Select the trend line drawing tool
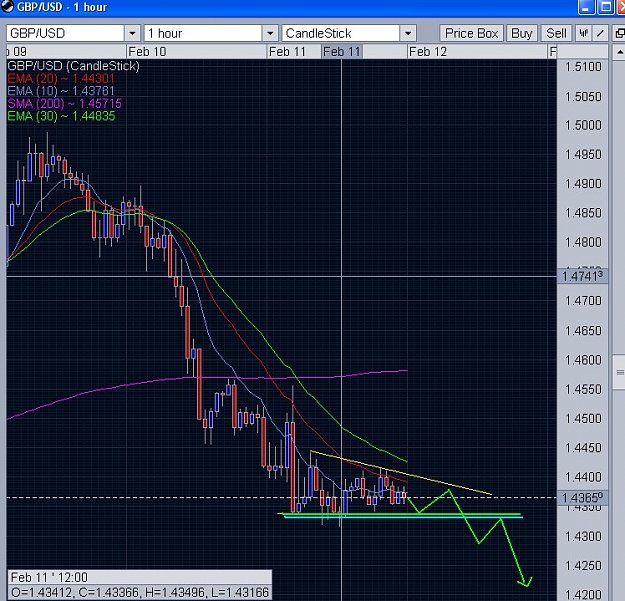Viewport: 625px width, 601px height. coord(600,33)
